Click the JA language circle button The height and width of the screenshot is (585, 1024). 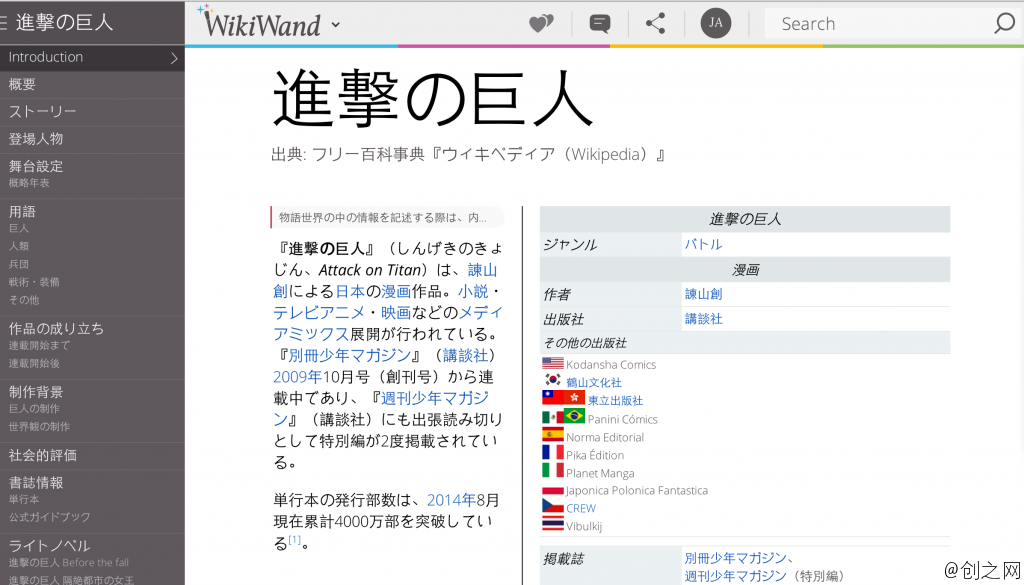pyautogui.click(x=716, y=23)
